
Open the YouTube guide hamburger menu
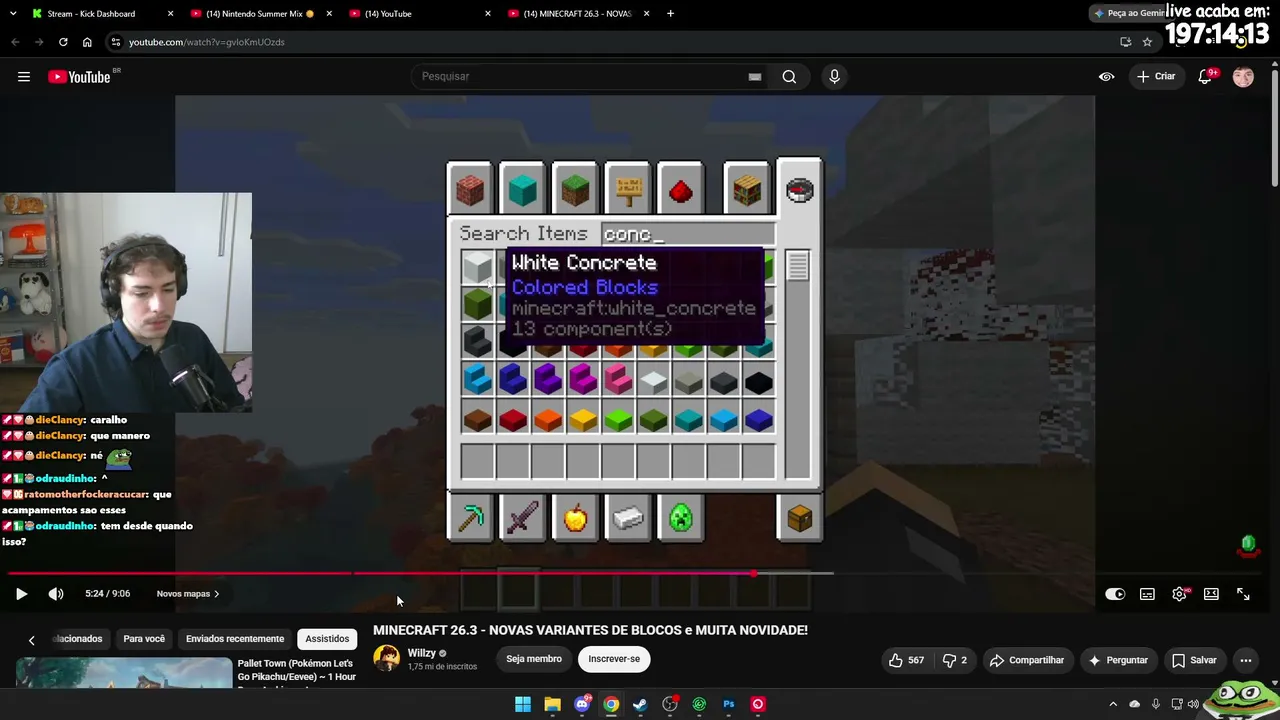[24, 77]
